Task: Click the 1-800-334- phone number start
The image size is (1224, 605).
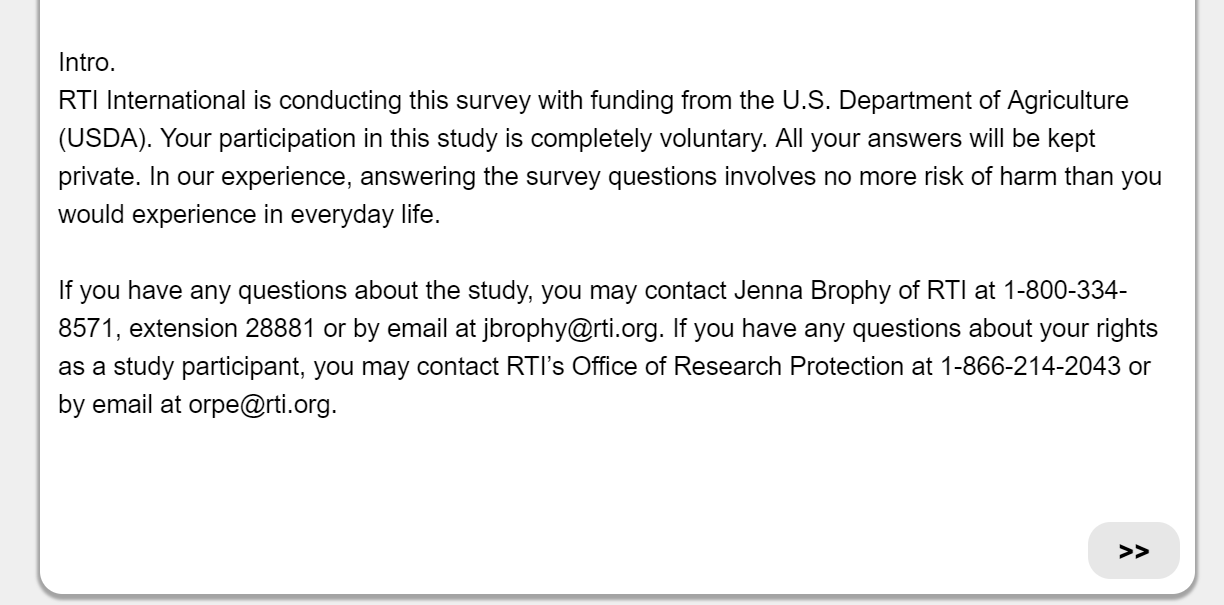Action: point(1065,291)
